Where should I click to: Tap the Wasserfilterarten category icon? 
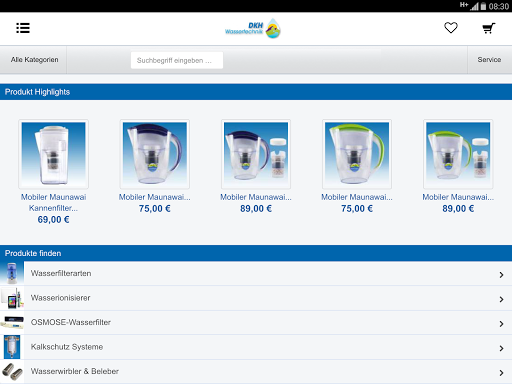pyautogui.click(x=12, y=273)
